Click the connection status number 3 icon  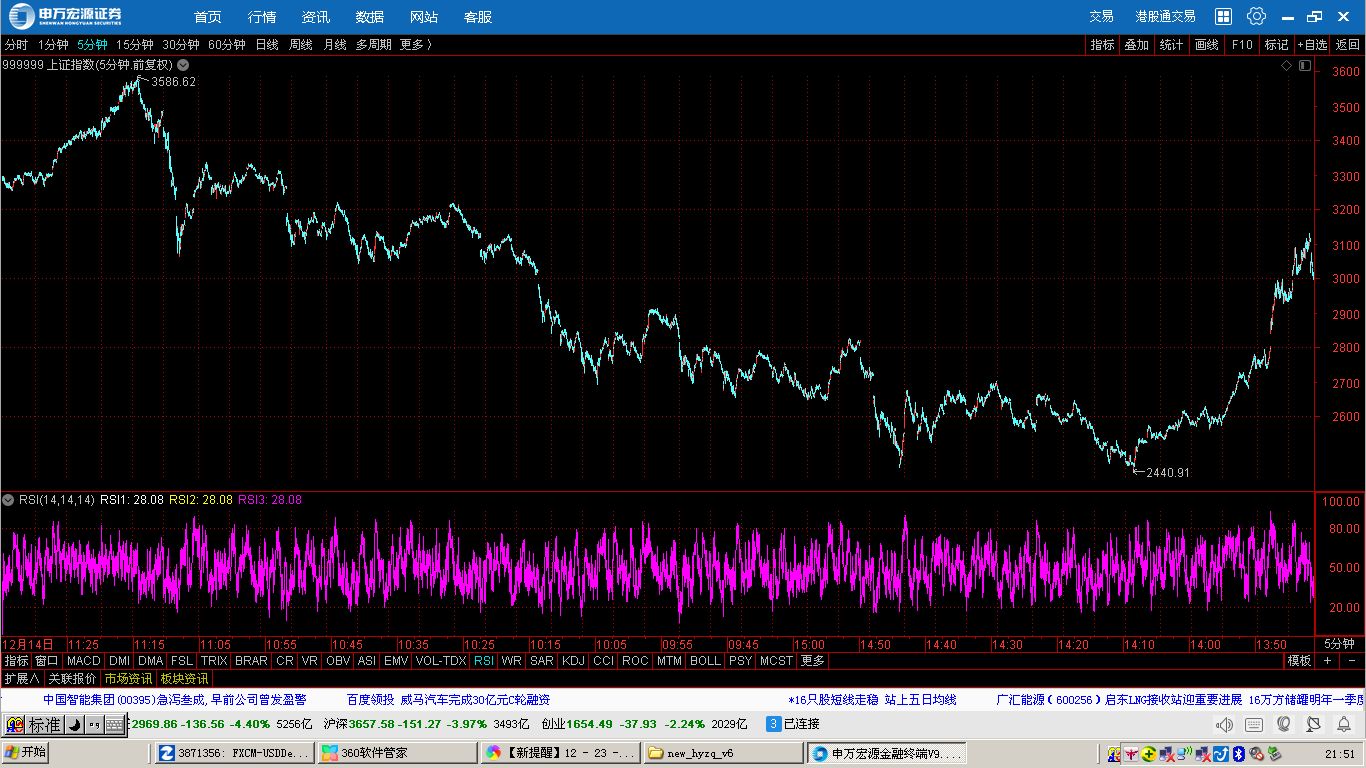(773, 724)
